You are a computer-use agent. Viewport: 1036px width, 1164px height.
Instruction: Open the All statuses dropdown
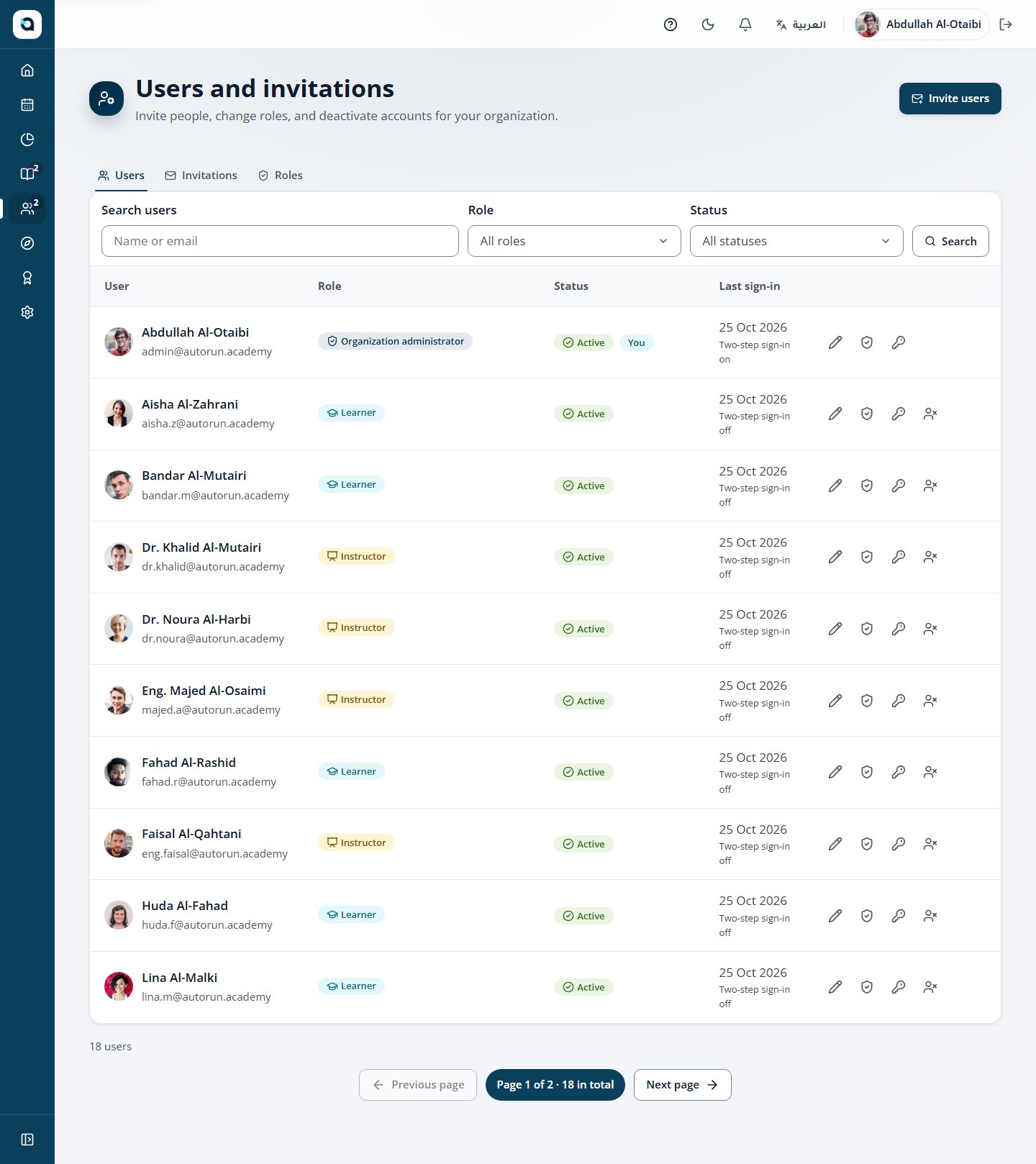coord(796,241)
